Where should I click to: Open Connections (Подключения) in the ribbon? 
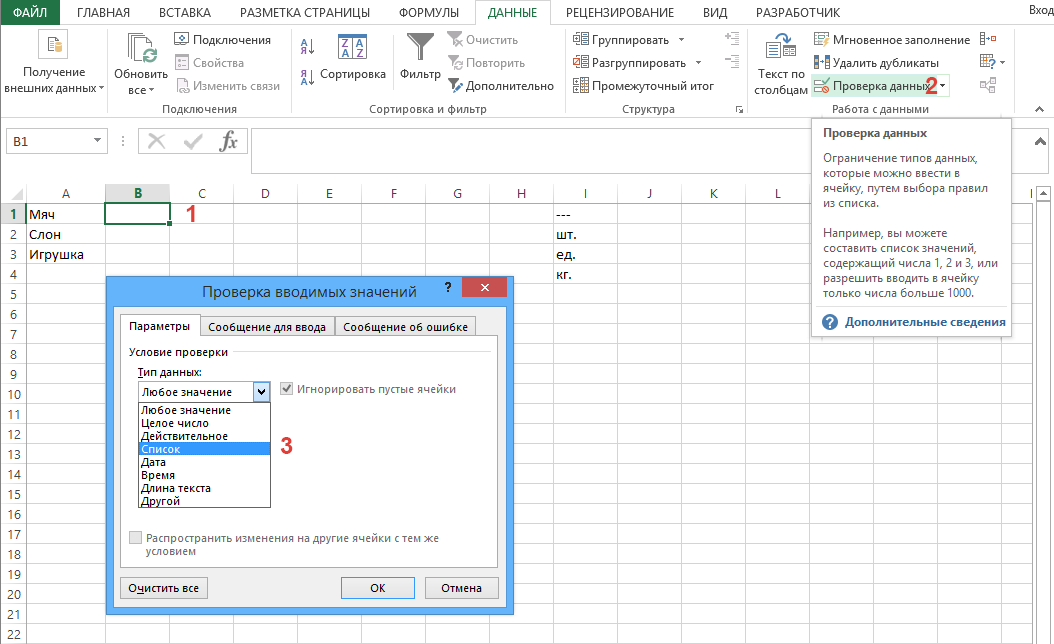point(222,40)
